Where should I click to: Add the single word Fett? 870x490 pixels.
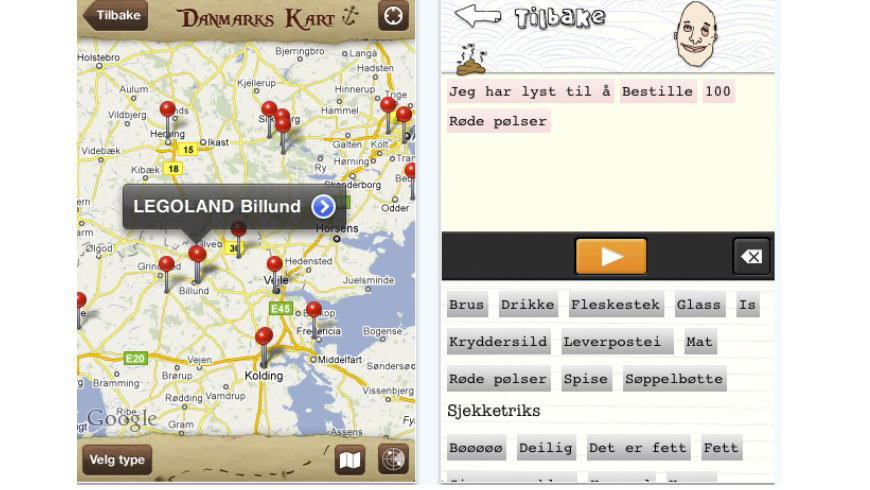pyautogui.click(x=721, y=448)
